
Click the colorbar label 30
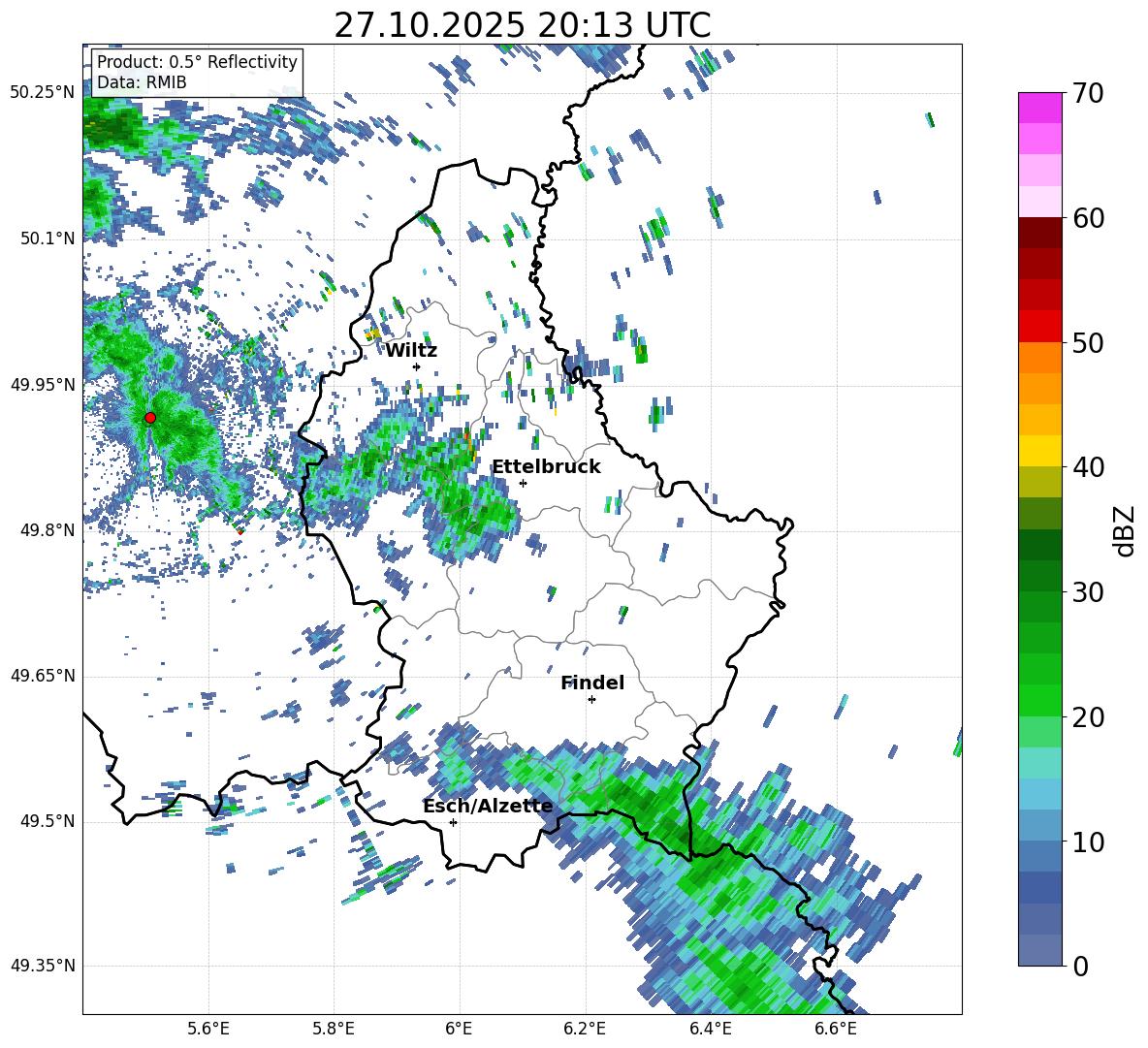point(1089,592)
